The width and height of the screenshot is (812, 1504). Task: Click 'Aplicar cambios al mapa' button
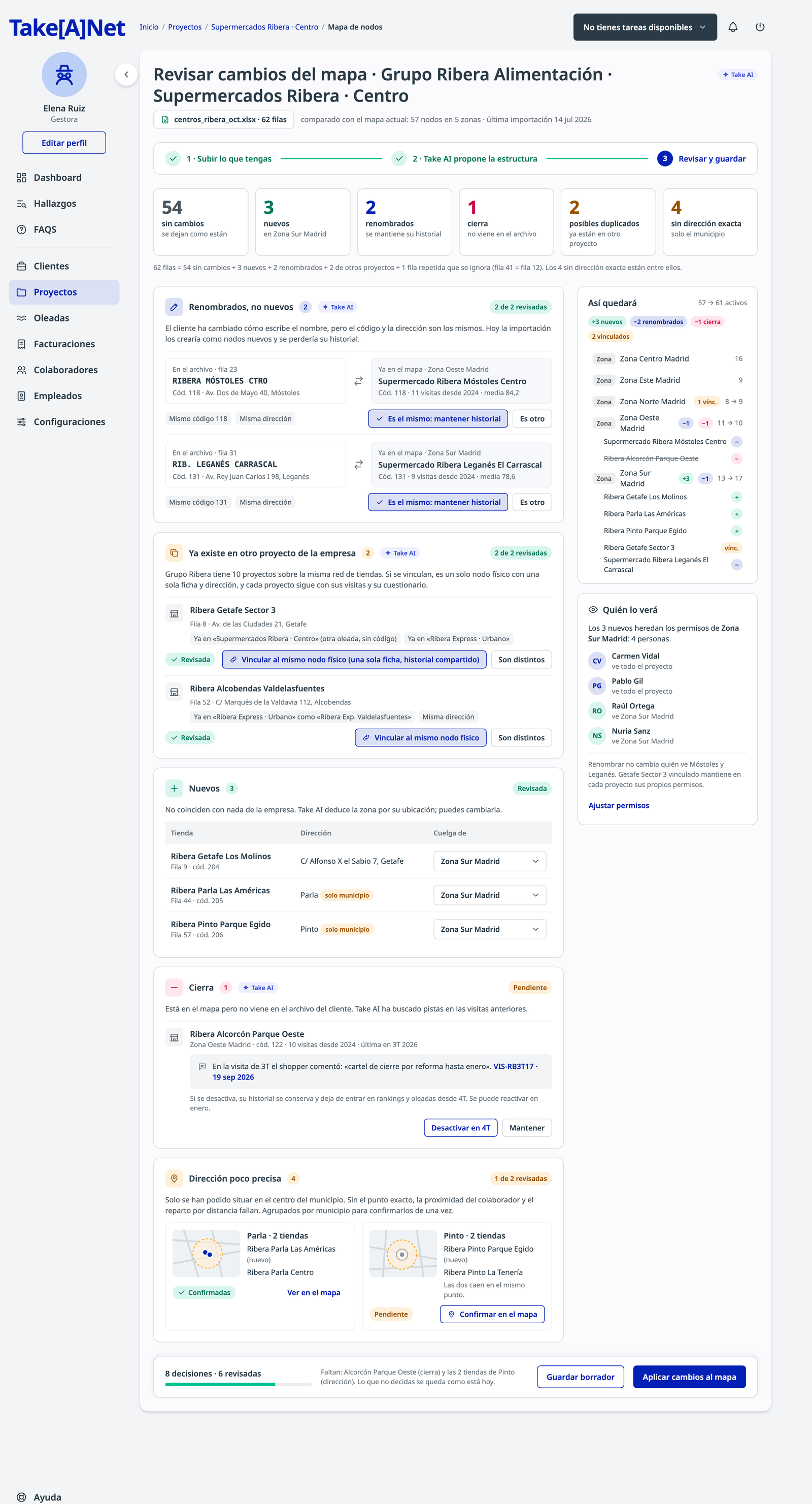689,1377
